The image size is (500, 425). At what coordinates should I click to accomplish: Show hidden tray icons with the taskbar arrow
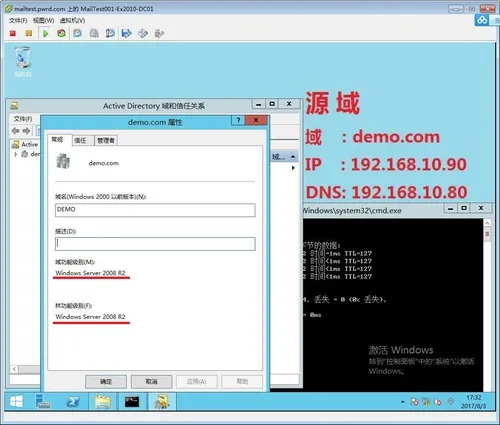click(x=403, y=402)
